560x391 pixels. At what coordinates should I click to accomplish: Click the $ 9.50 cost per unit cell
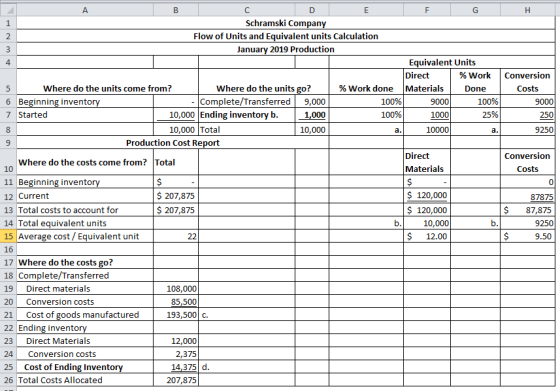pyautogui.click(x=528, y=236)
